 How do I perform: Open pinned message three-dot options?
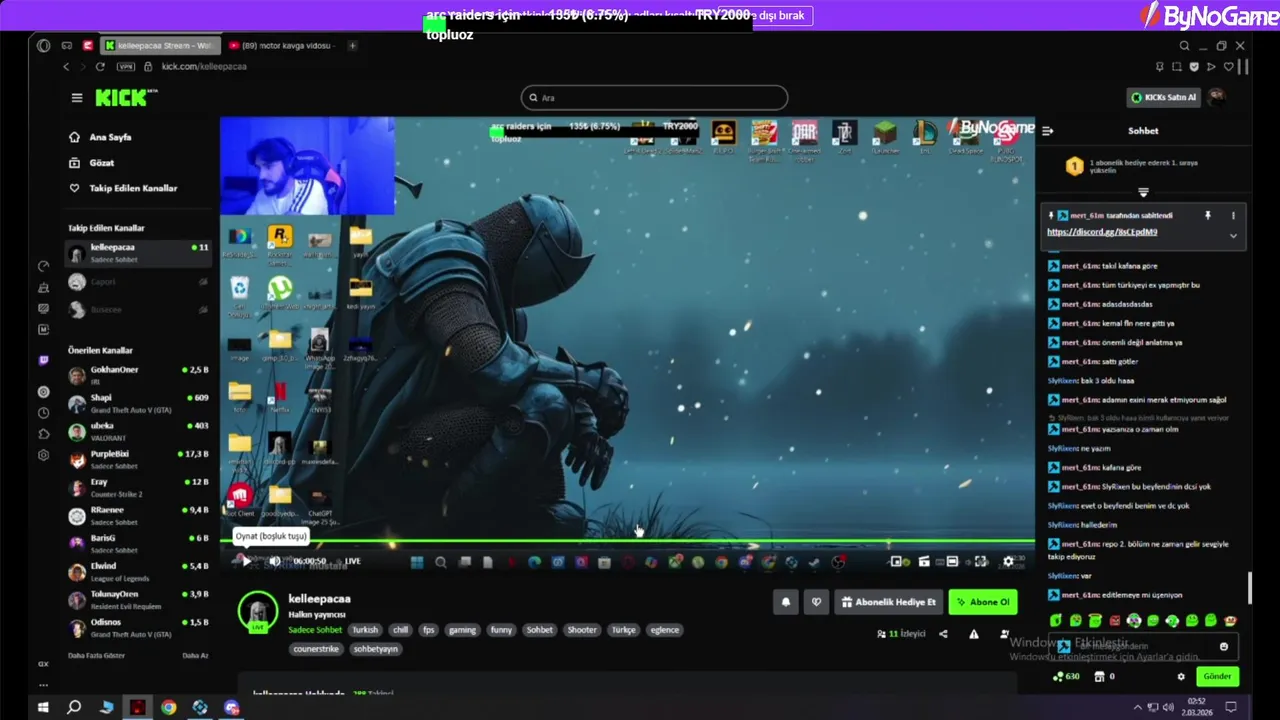1233,216
